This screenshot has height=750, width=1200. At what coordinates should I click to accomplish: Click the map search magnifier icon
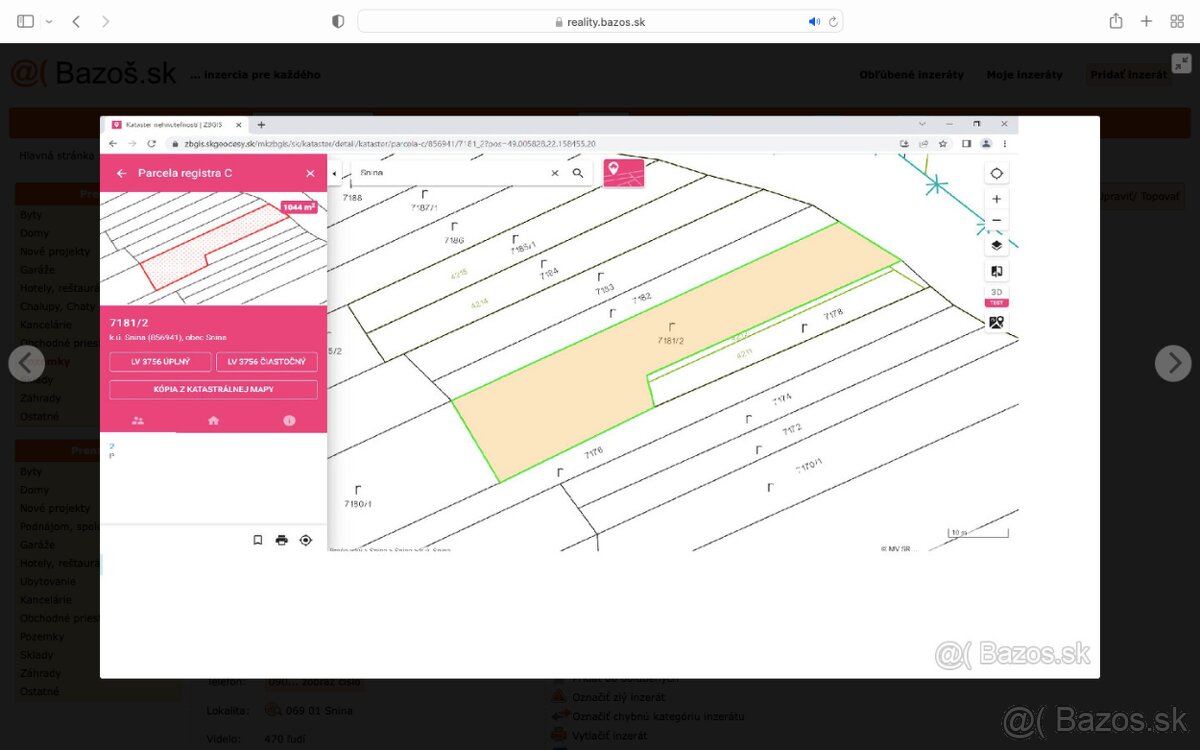pyautogui.click(x=578, y=173)
